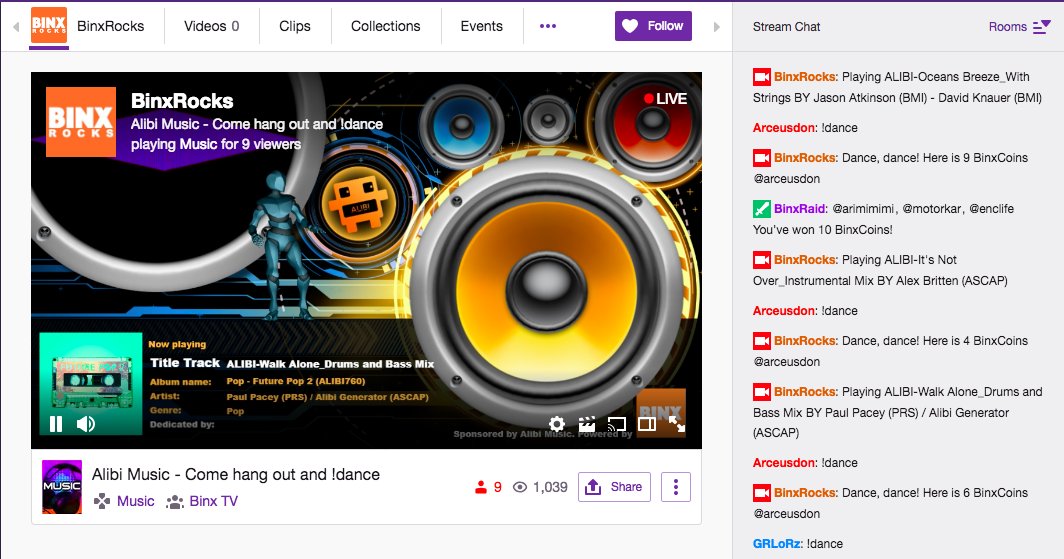This screenshot has height=559, width=1064.
Task: Open the three-dot more tabs menu
Action: [548, 26]
